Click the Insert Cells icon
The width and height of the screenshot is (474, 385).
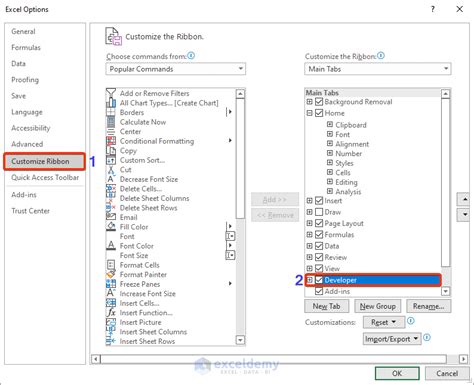(x=111, y=303)
